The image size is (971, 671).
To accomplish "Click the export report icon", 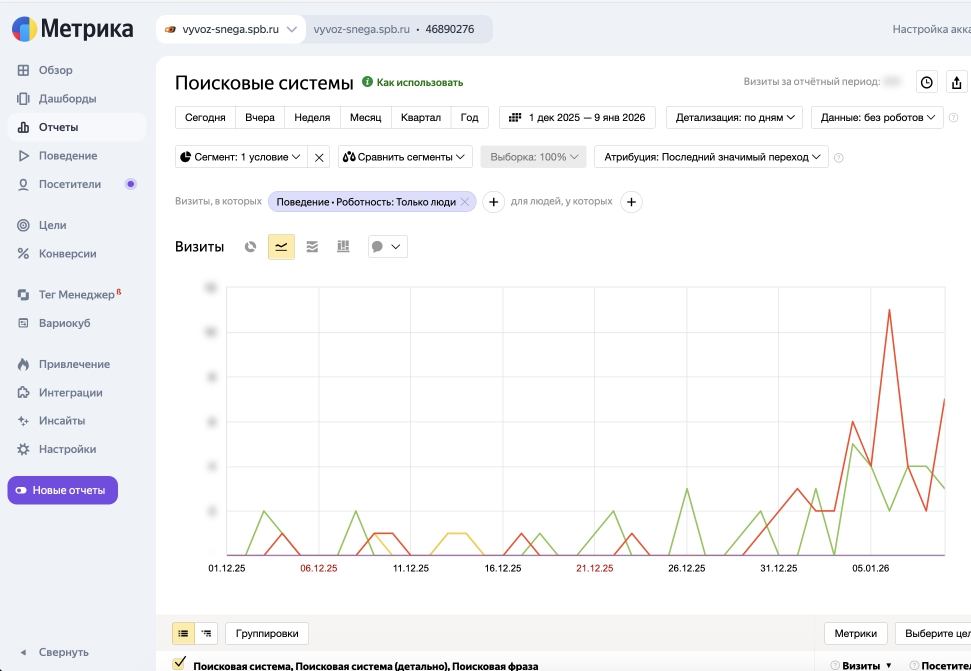I will (x=957, y=83).
